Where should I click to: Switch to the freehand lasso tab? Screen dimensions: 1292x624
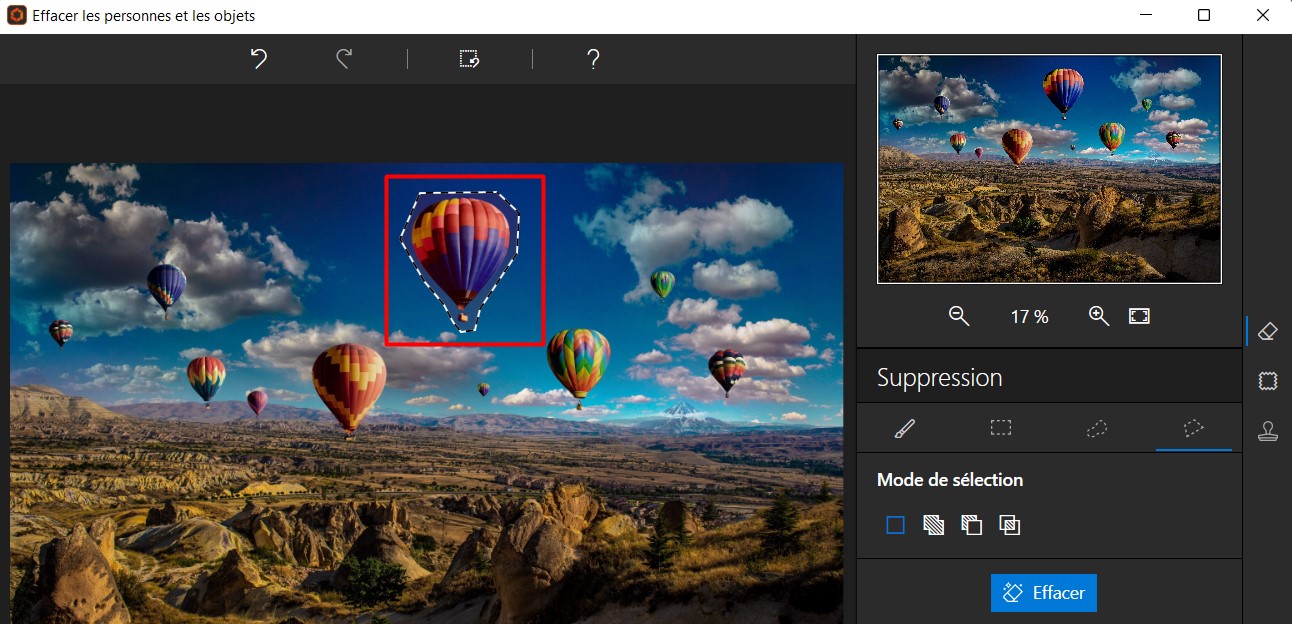click(1097, 428)
